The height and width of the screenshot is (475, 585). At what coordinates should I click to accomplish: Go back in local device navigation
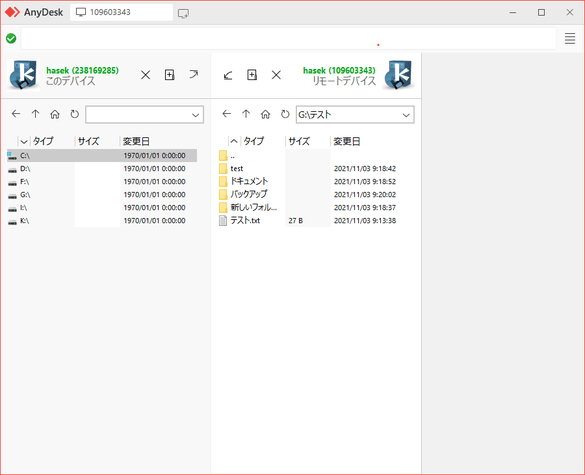coord(16,114)
